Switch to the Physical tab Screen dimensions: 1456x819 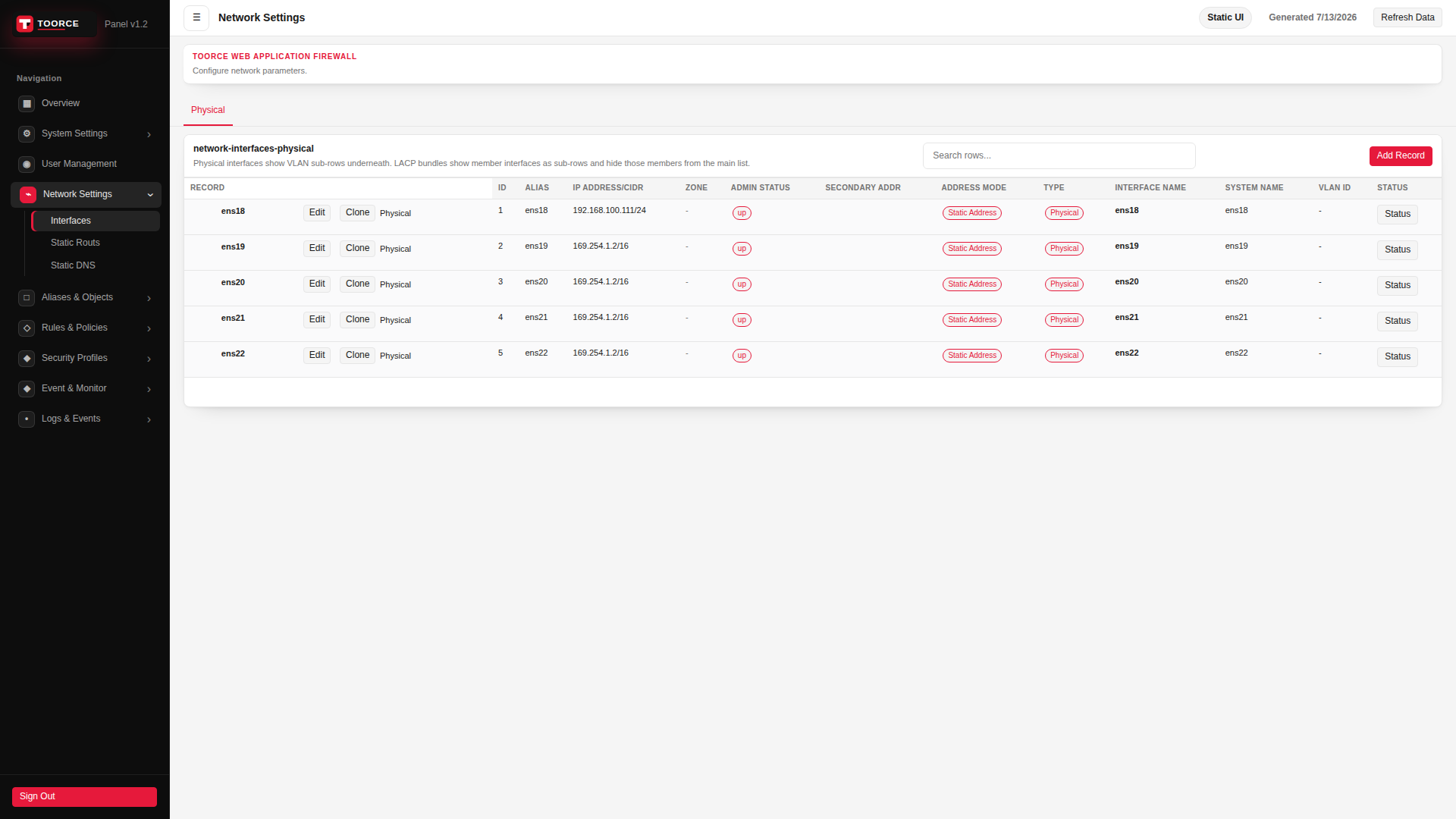click(x=208, y=111)
